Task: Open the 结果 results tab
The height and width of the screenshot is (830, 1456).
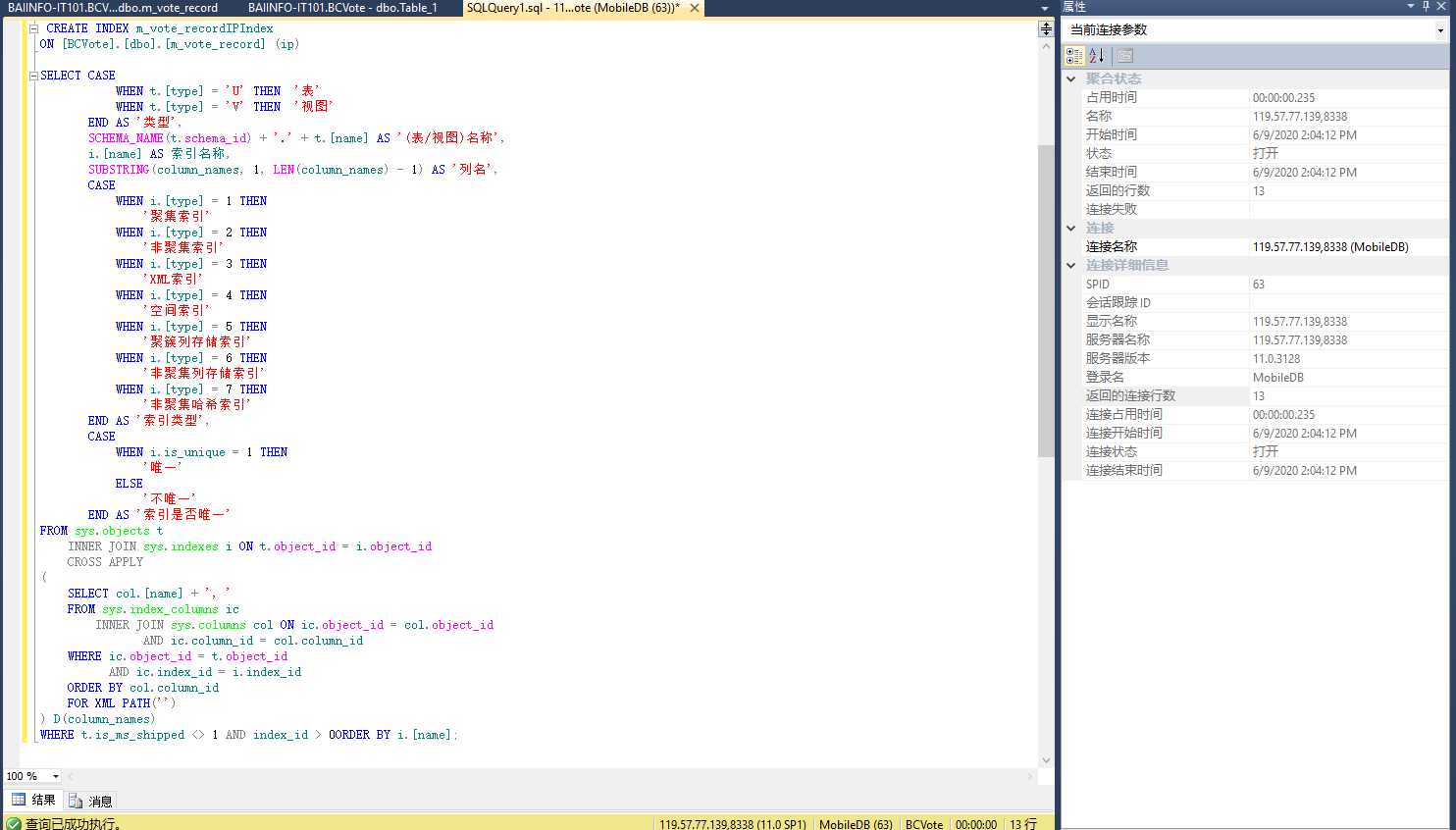Action: (33, 801)
